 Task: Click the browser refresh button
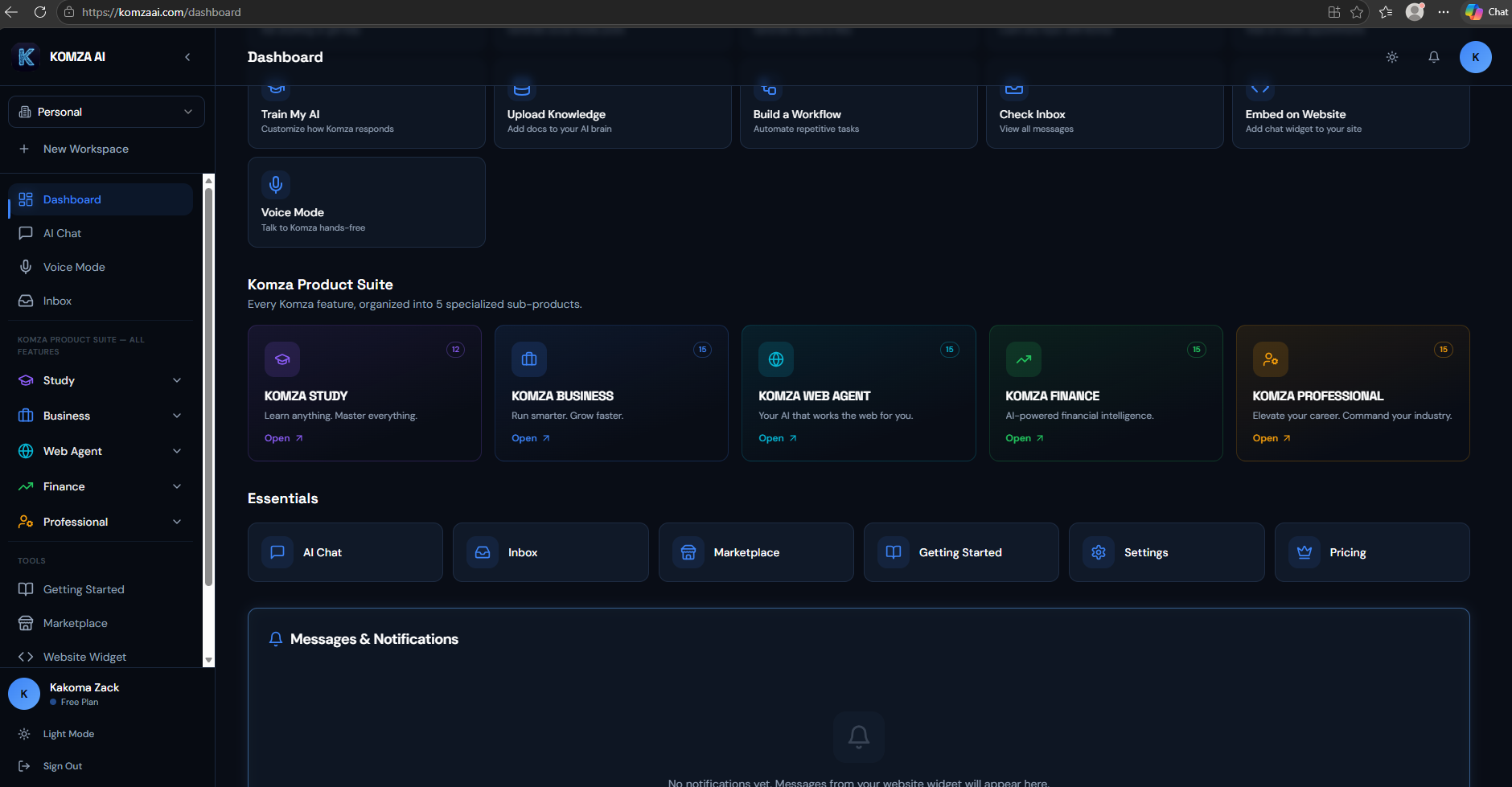(x=40, y=12)
